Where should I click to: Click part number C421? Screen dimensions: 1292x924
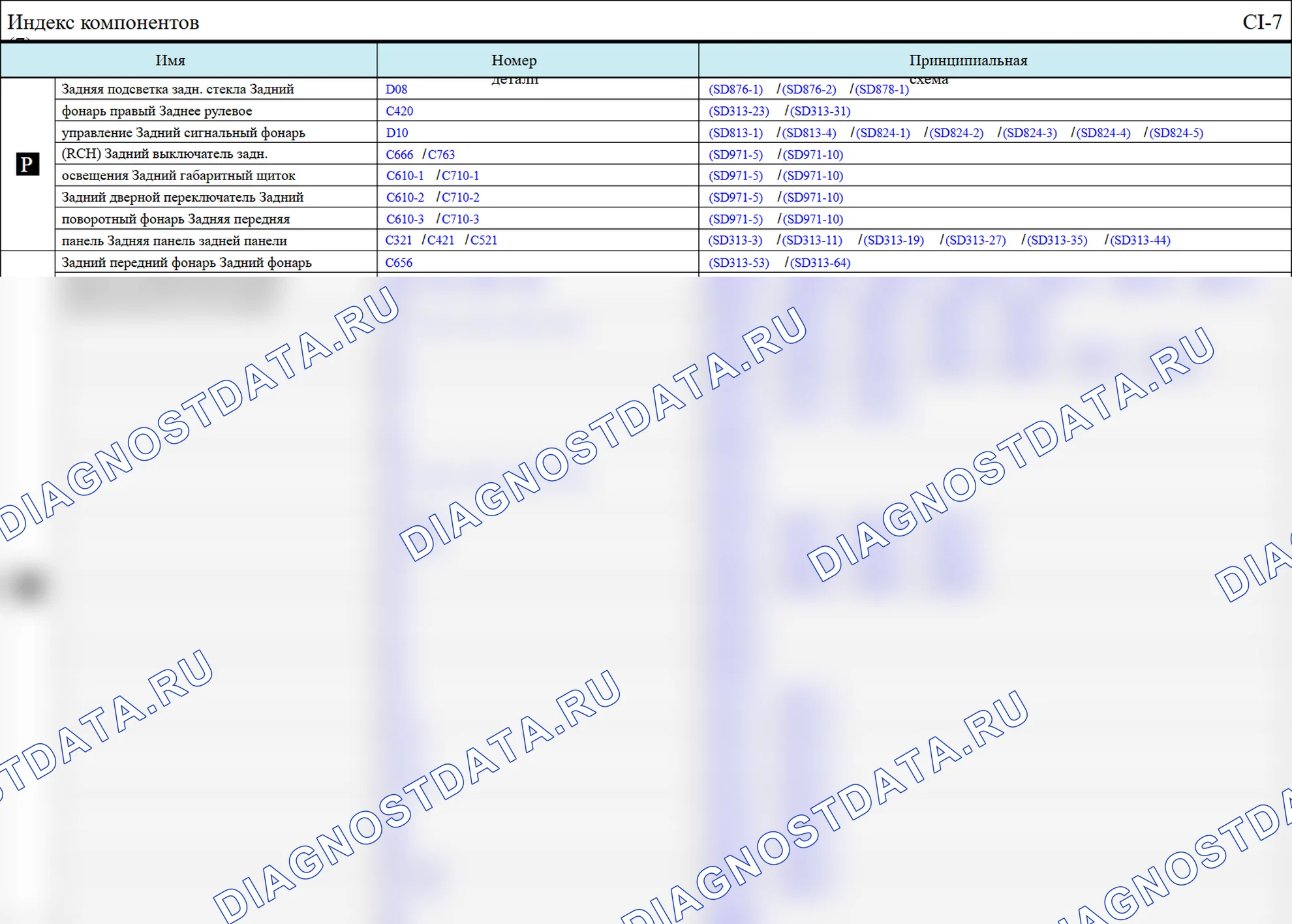pos(440,240)
